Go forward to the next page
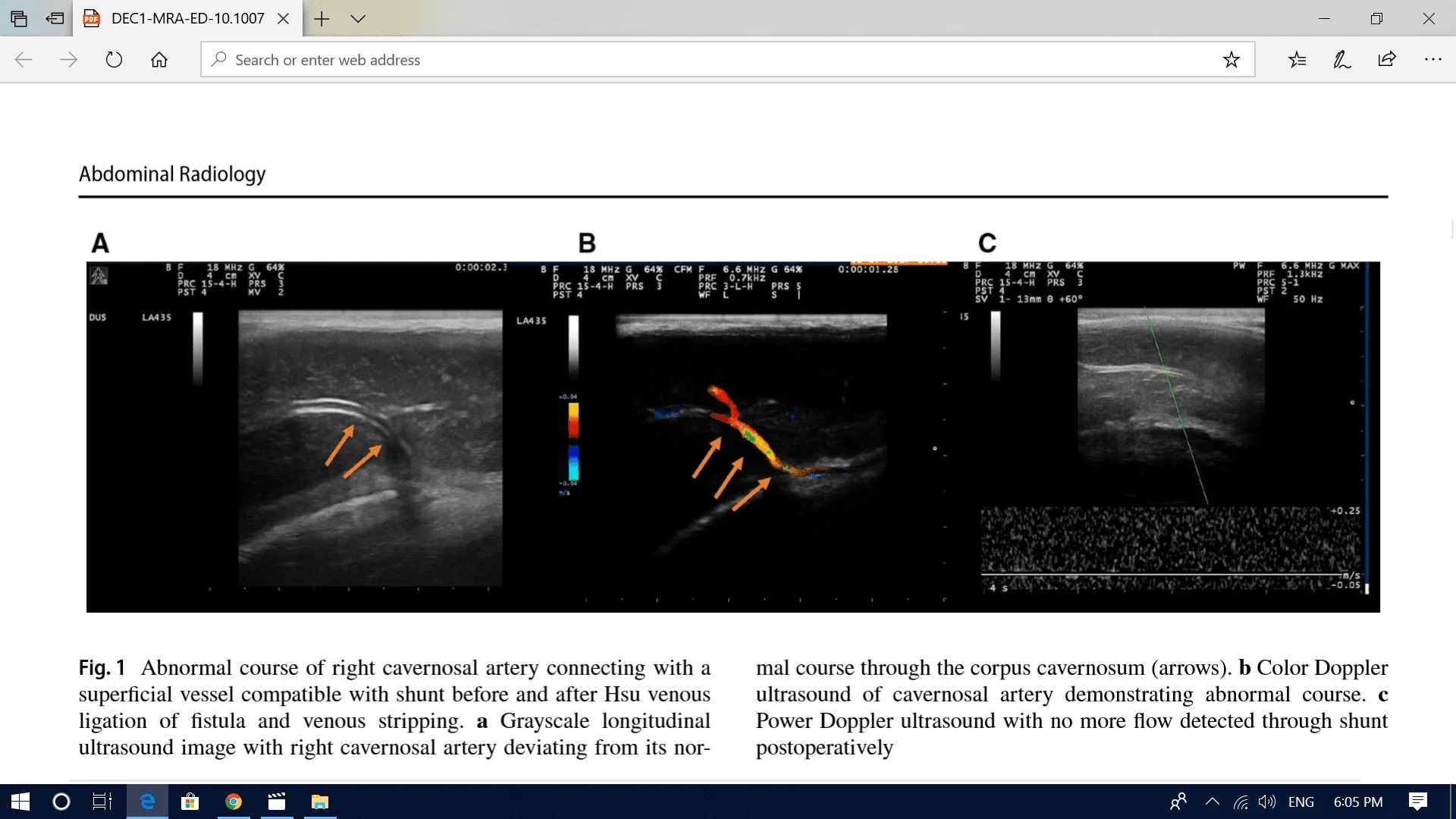This screenshot has width=1456, height=819. [69, 60]
